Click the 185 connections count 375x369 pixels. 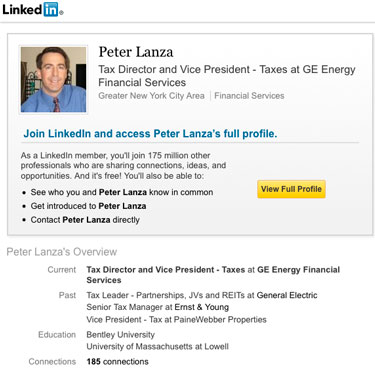117,362
